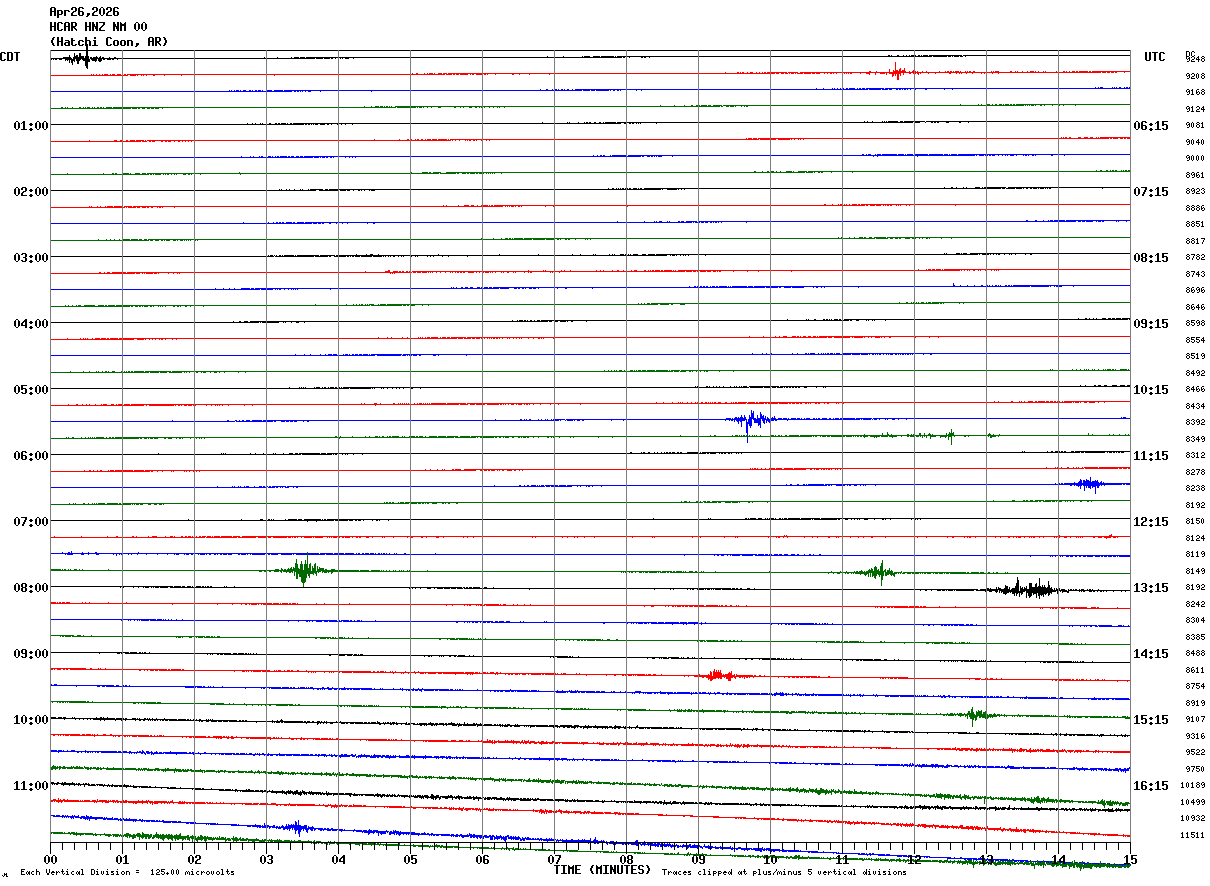This screenshot has height=886, width=1210.
Task: Click the red spike on the 9208 trace
Action: (x=897, y=71)
